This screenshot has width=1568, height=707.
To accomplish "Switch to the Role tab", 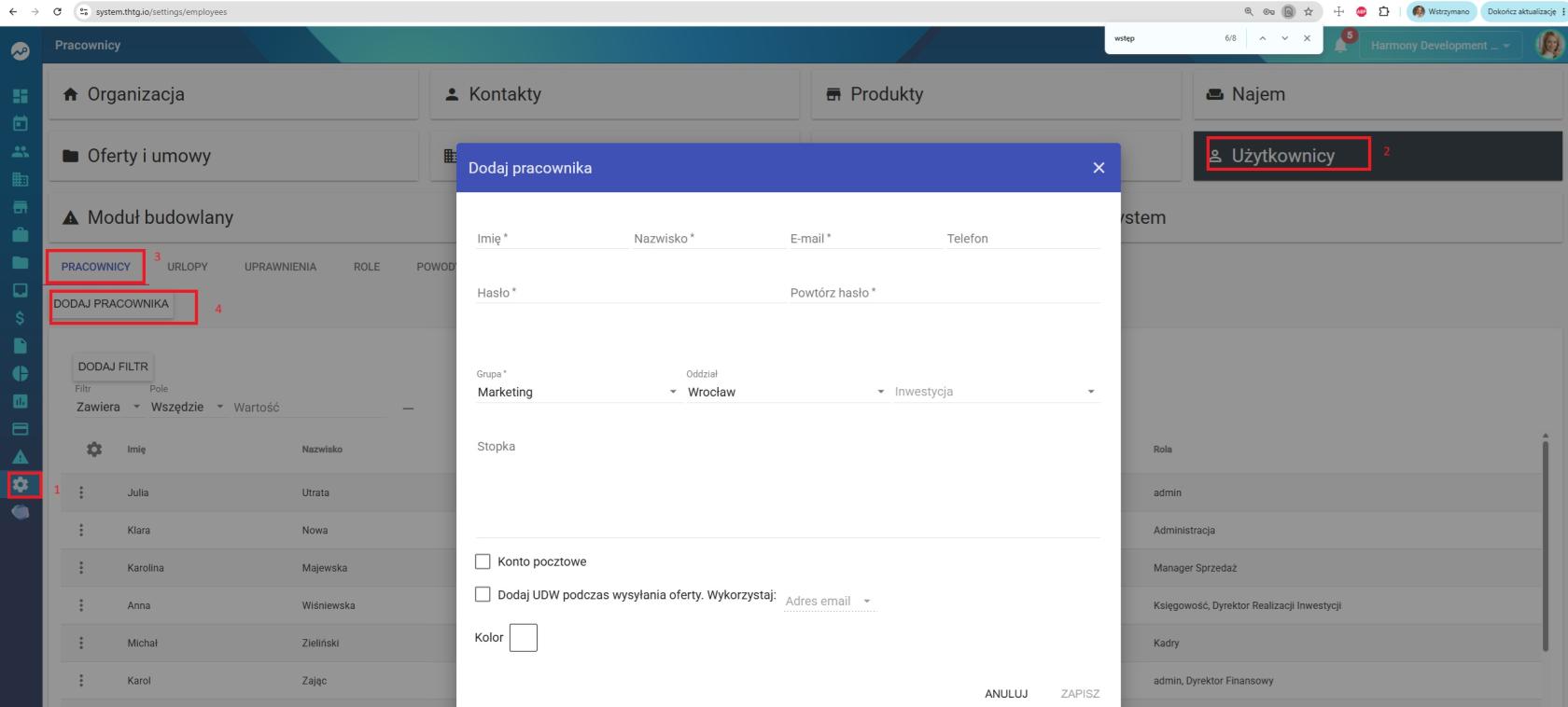I will point(367,267).
